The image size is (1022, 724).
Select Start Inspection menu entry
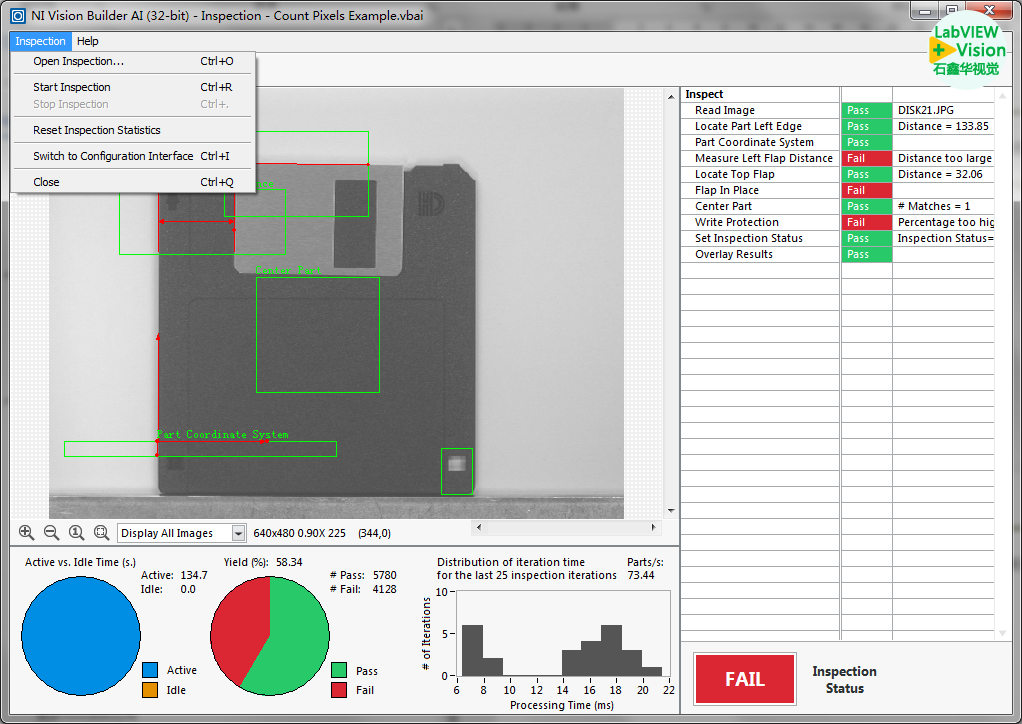(x=72, y=87)
